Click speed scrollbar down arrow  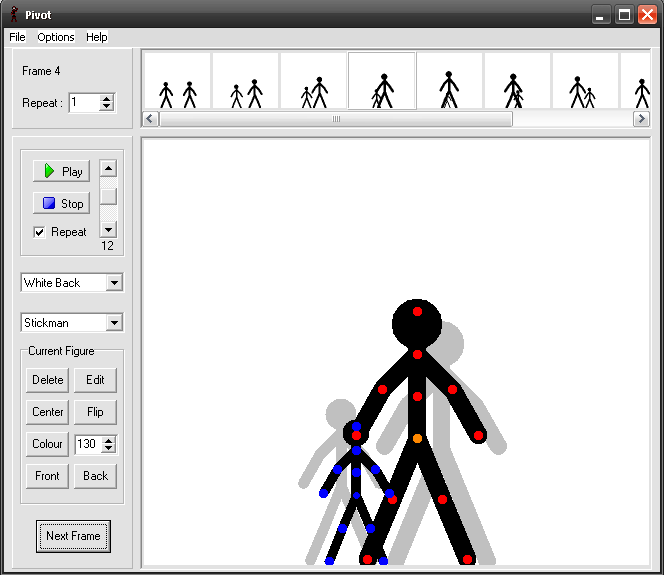[108, 229]
